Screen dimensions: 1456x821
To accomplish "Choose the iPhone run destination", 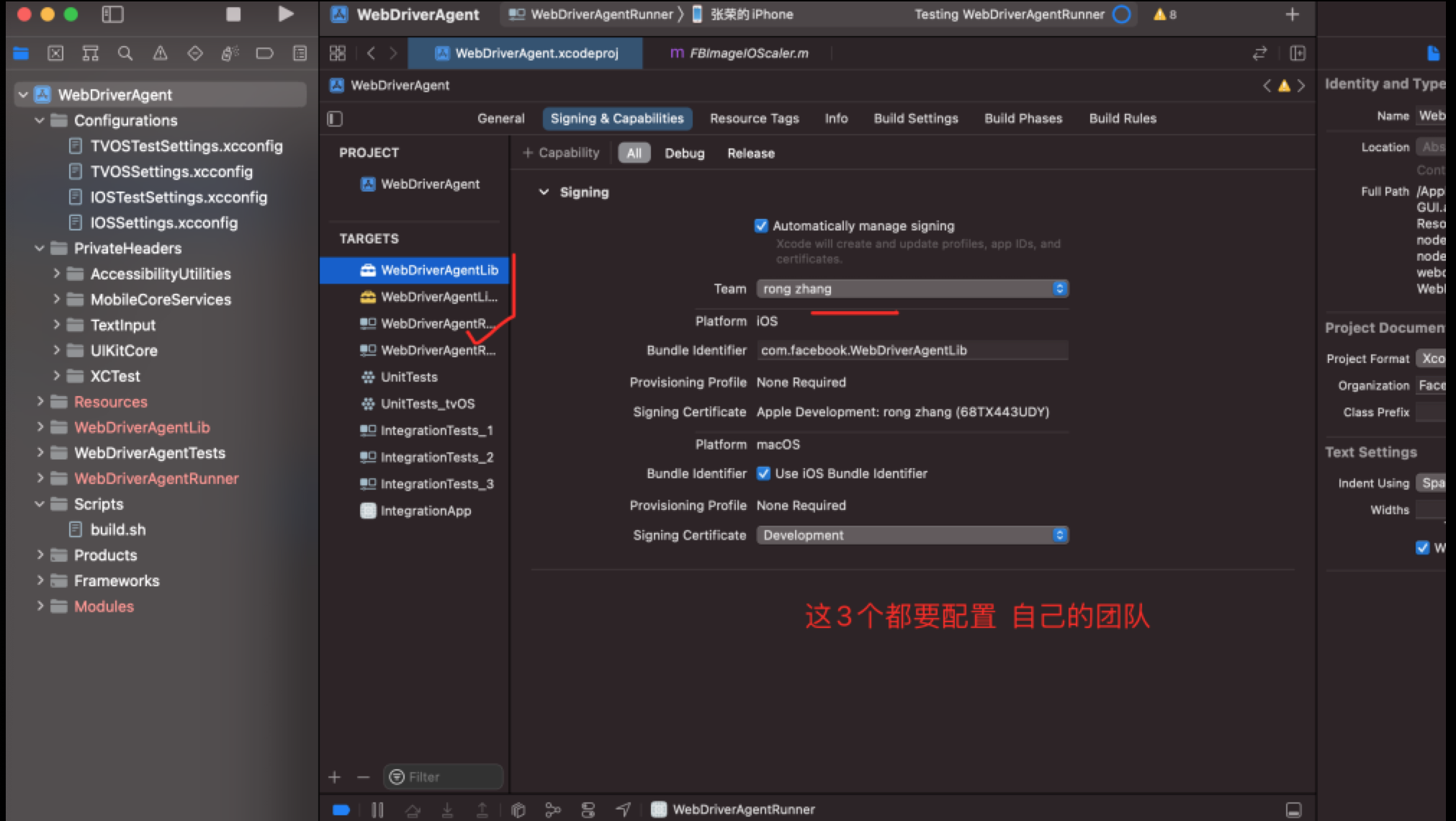I will (742, 14).
